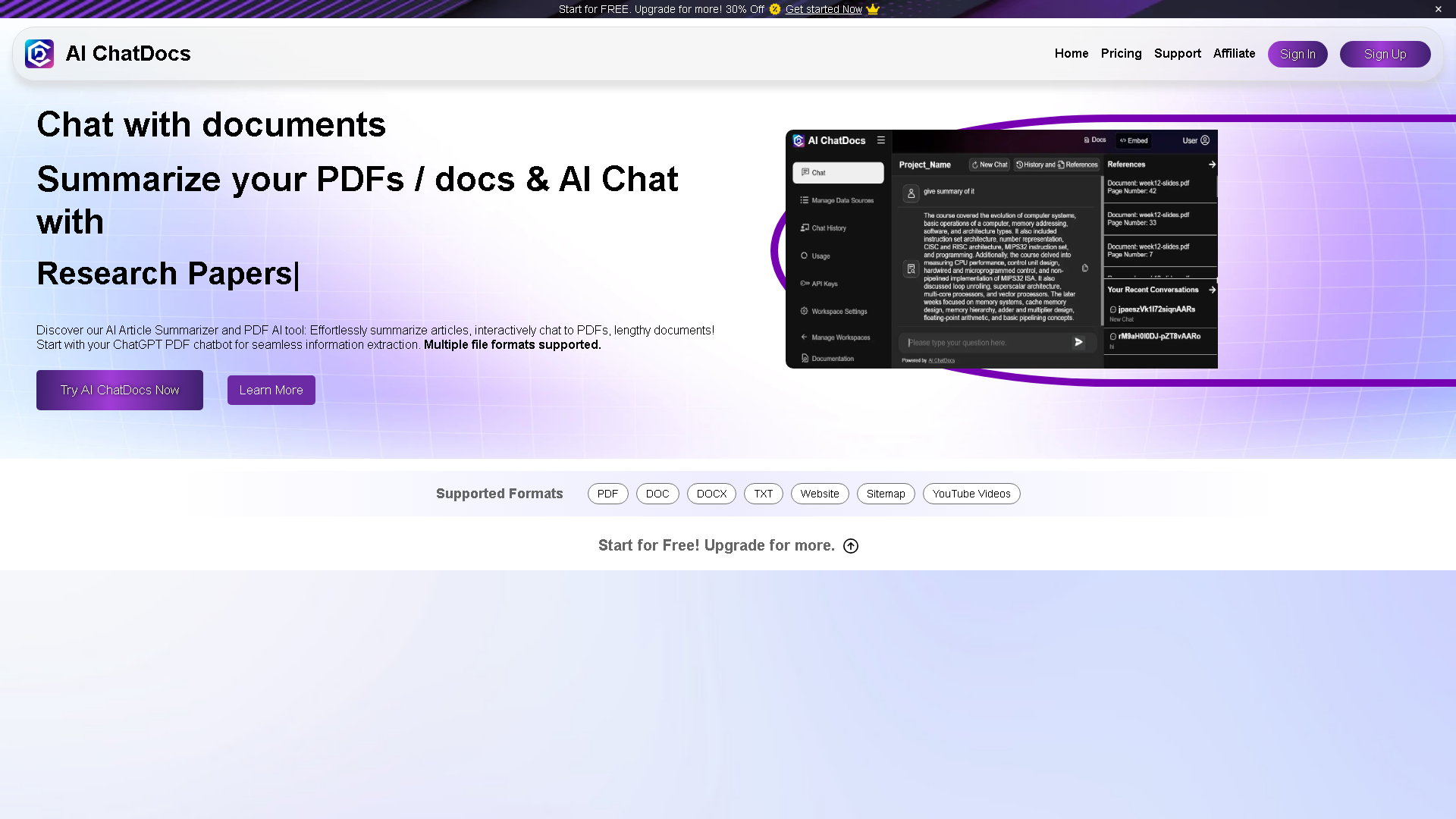Click the crown icon in top banner
This screenshot has height=819, width=1456.
(x=873, y=9)
